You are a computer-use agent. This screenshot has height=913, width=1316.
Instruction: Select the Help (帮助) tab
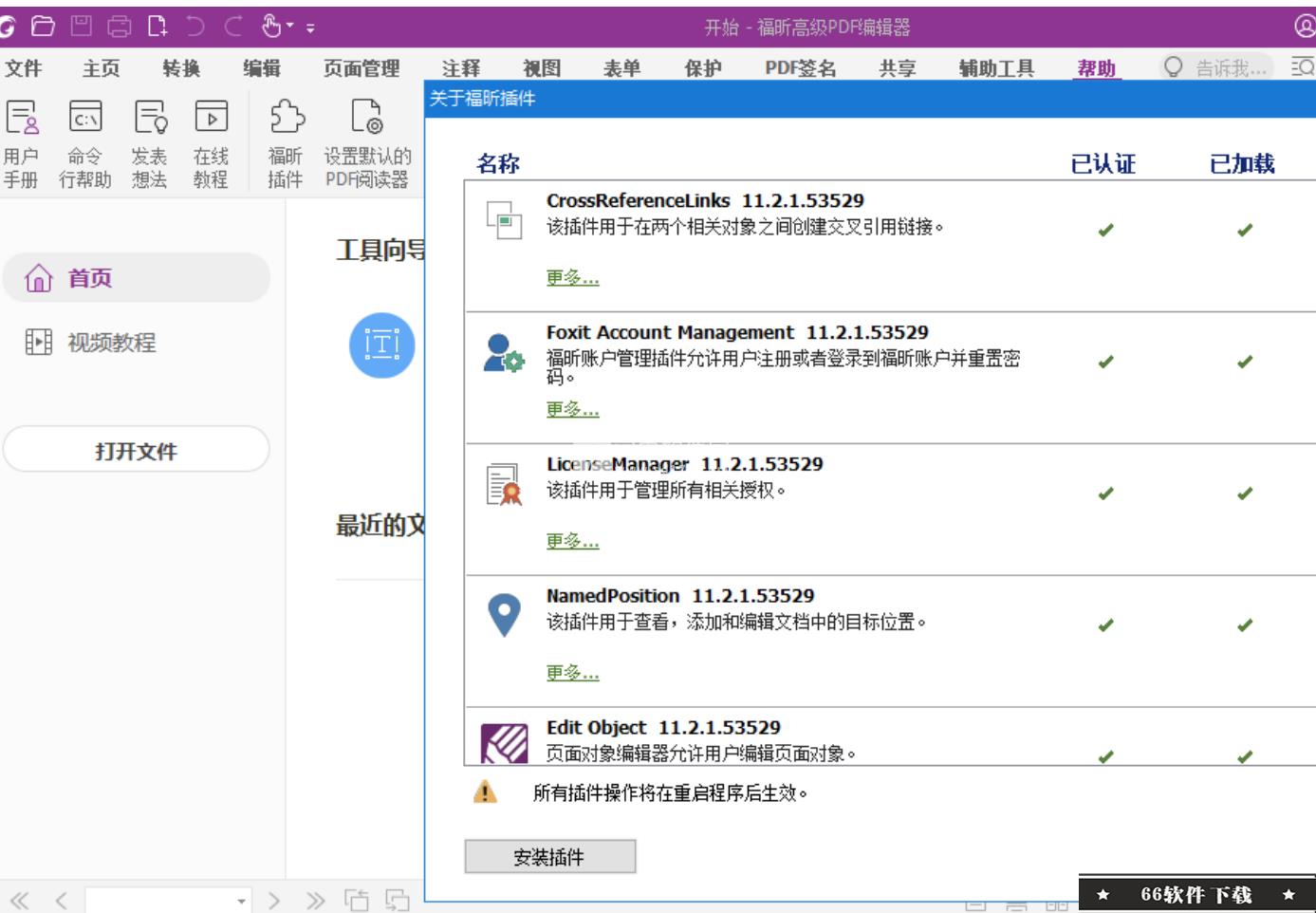click(1097, 68)
